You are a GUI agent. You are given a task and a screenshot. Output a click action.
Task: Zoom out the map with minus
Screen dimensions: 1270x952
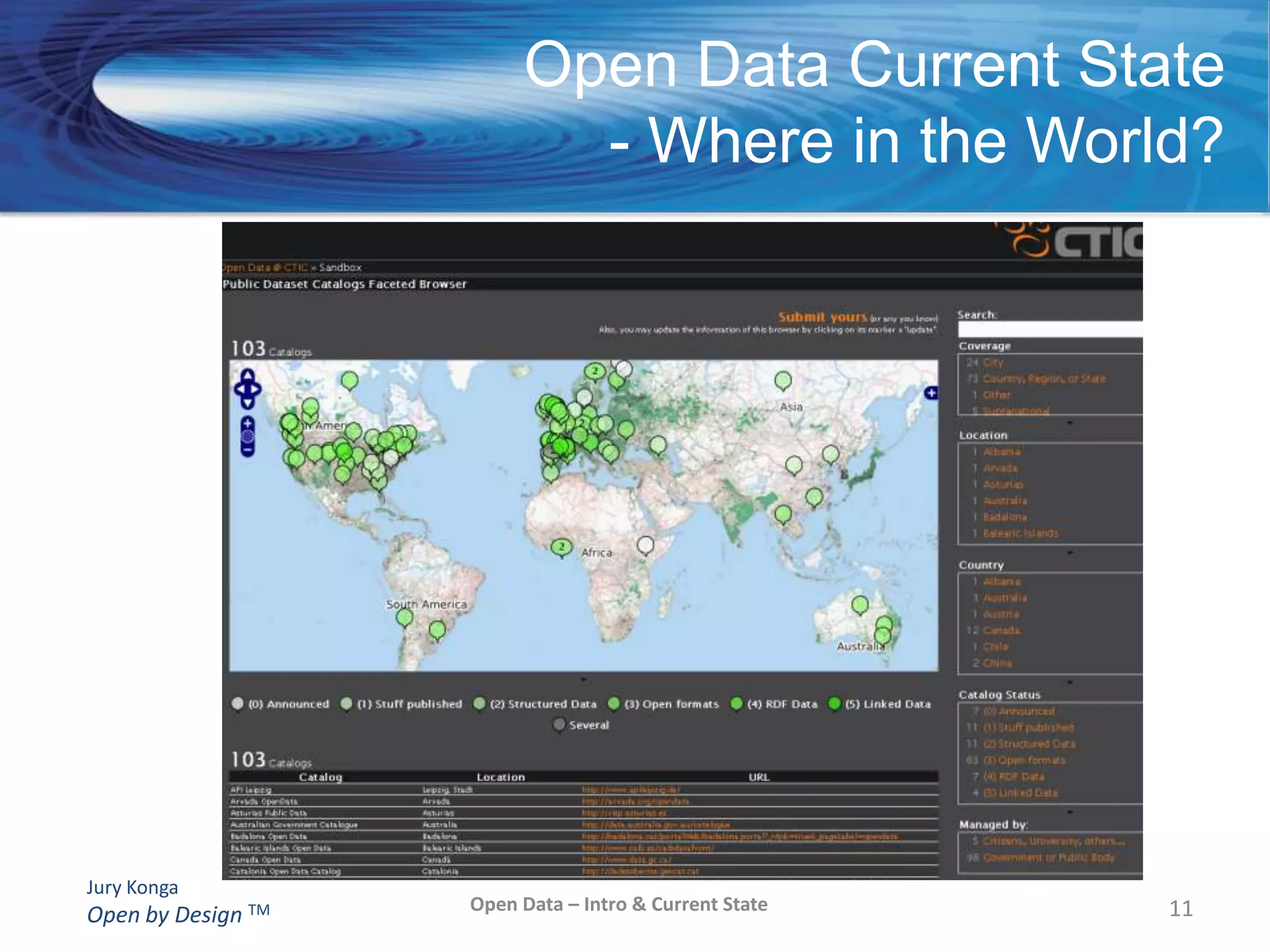click(x=247, y=449)
